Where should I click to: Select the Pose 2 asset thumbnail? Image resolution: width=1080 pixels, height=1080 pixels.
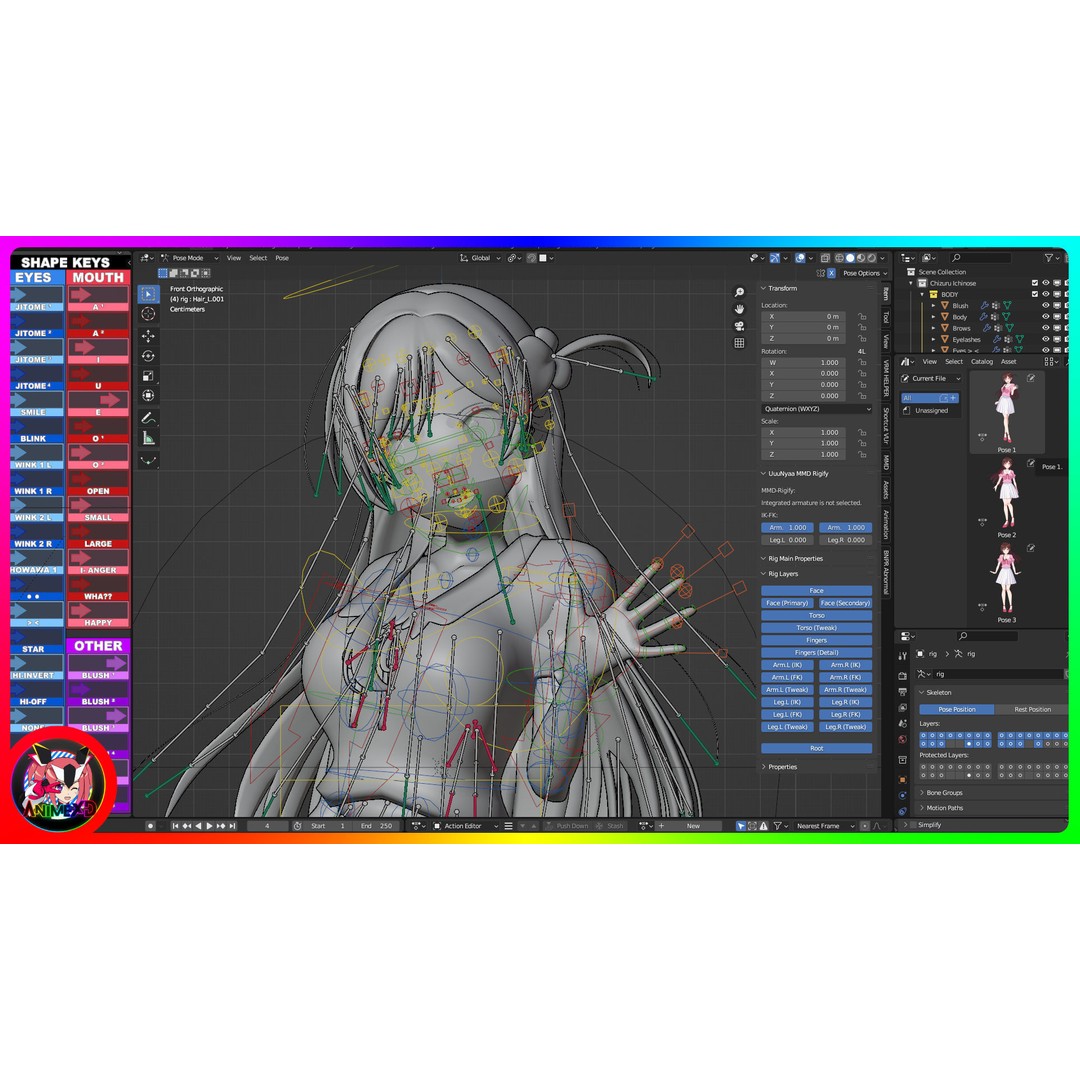[1007, 498]
